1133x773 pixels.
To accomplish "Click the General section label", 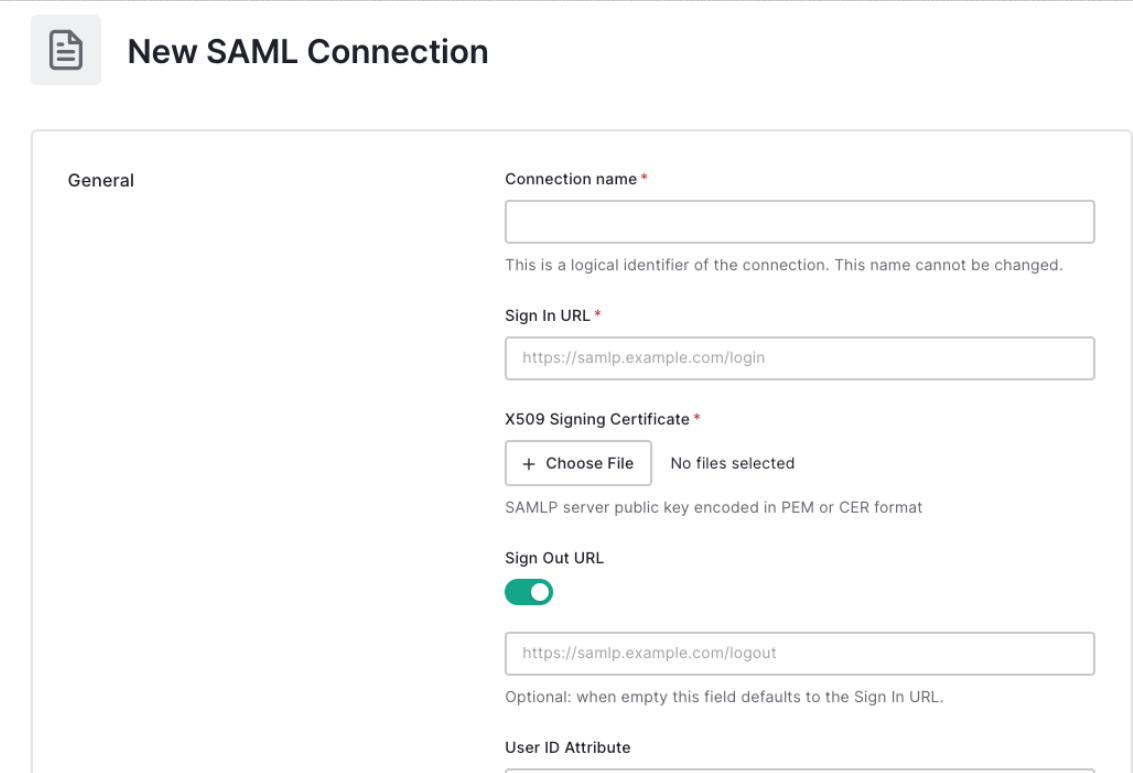I will pos(101,181).
